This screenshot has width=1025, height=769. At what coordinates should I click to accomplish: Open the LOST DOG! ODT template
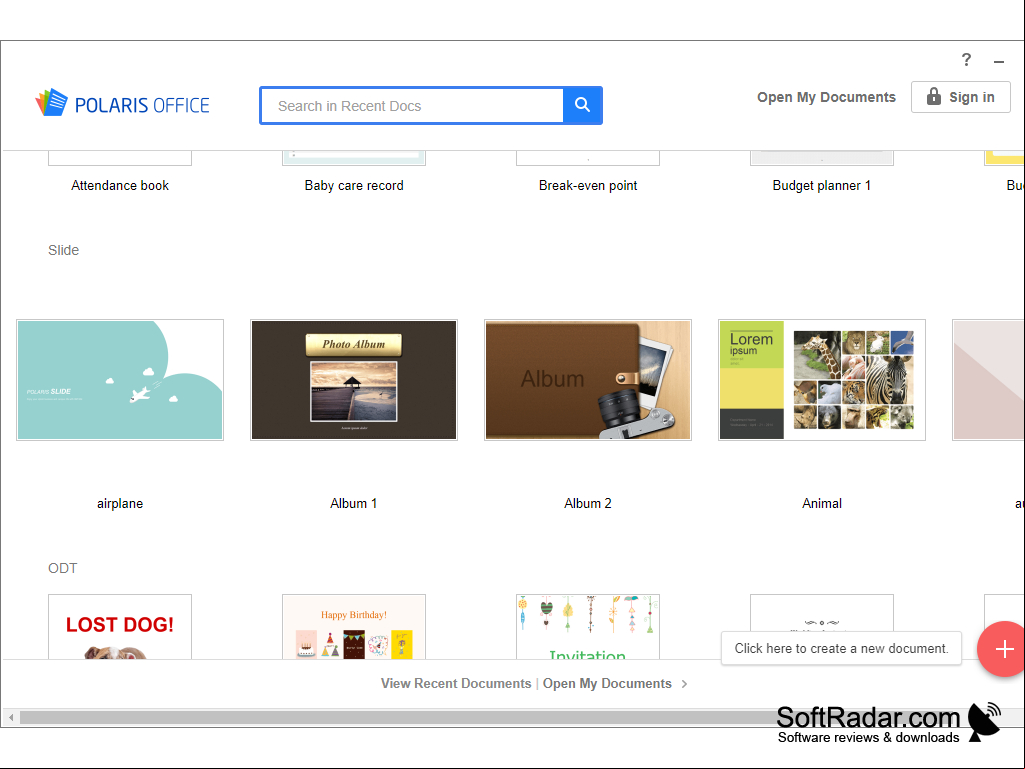pyautogui.click(x=120, y=626)
